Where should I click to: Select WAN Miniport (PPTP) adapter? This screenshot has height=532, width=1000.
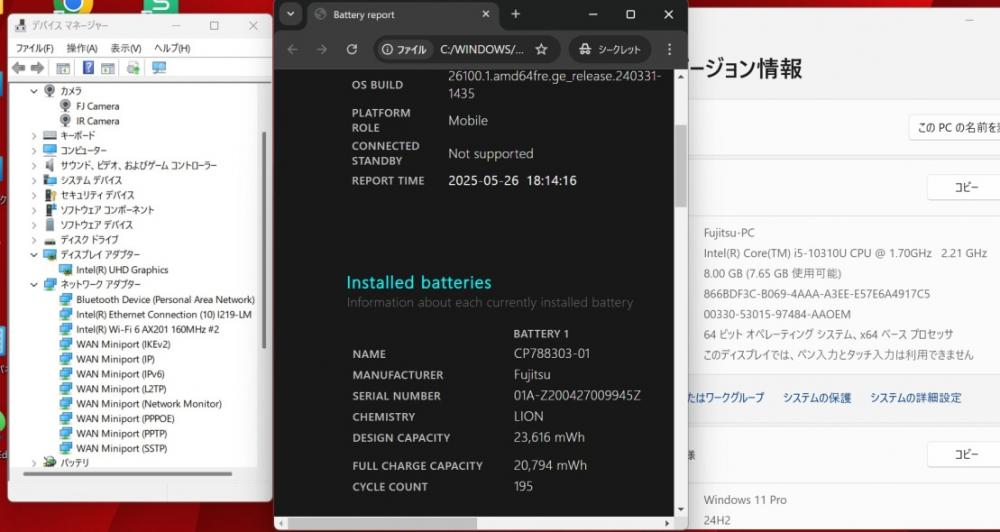[x=121, y=433]
